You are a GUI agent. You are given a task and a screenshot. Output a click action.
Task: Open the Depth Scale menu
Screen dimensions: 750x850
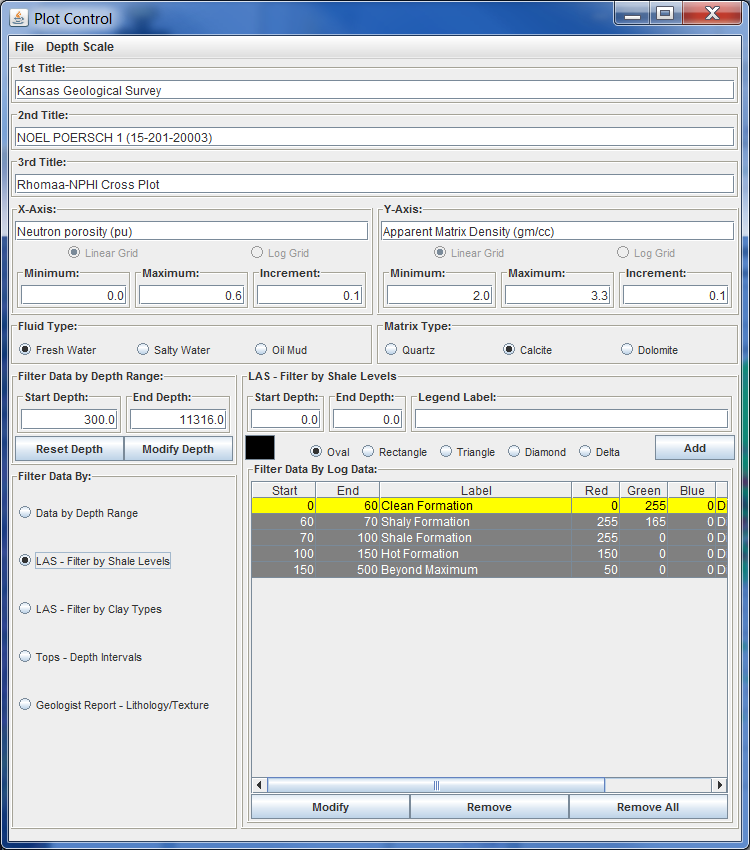point(80,47)
